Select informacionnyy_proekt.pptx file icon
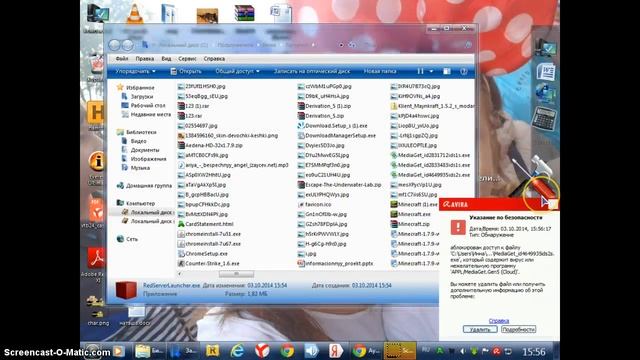 coord(301,264)
